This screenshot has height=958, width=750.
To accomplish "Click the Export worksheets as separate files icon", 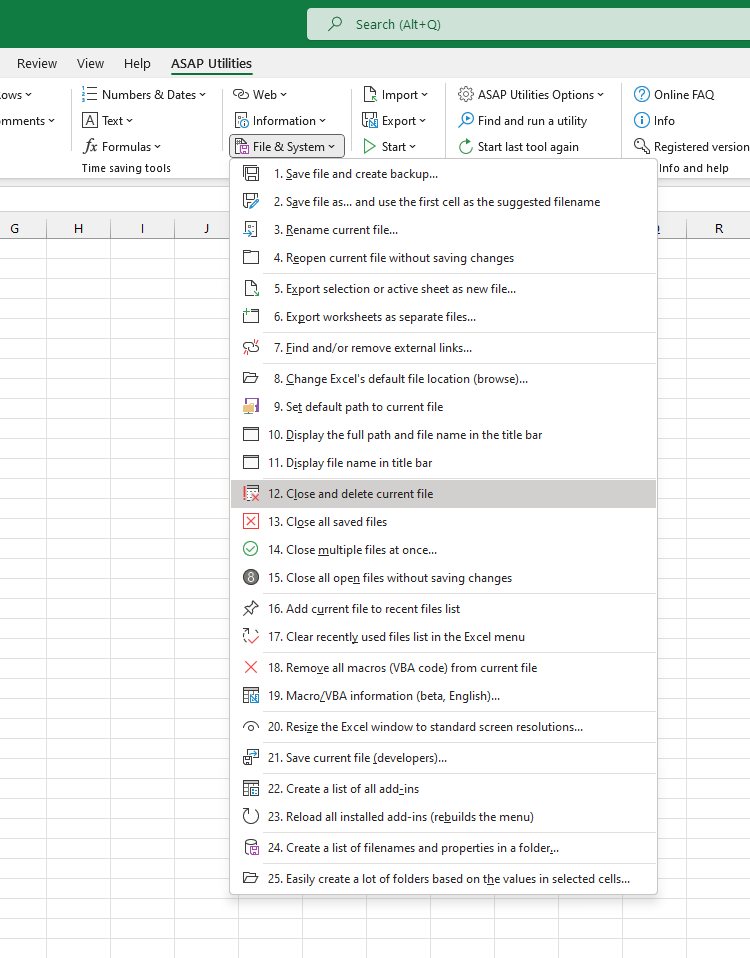I will 250,316.
